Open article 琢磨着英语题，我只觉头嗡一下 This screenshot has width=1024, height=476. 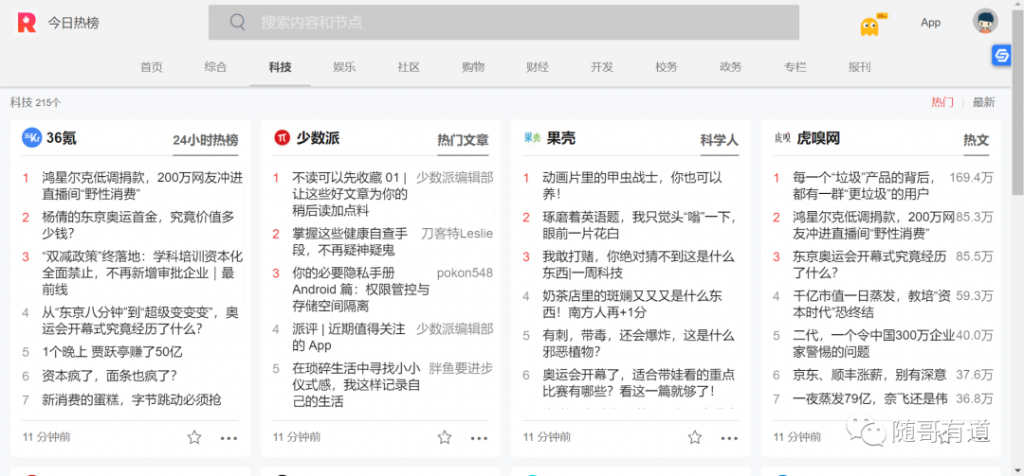click(639, 225)
